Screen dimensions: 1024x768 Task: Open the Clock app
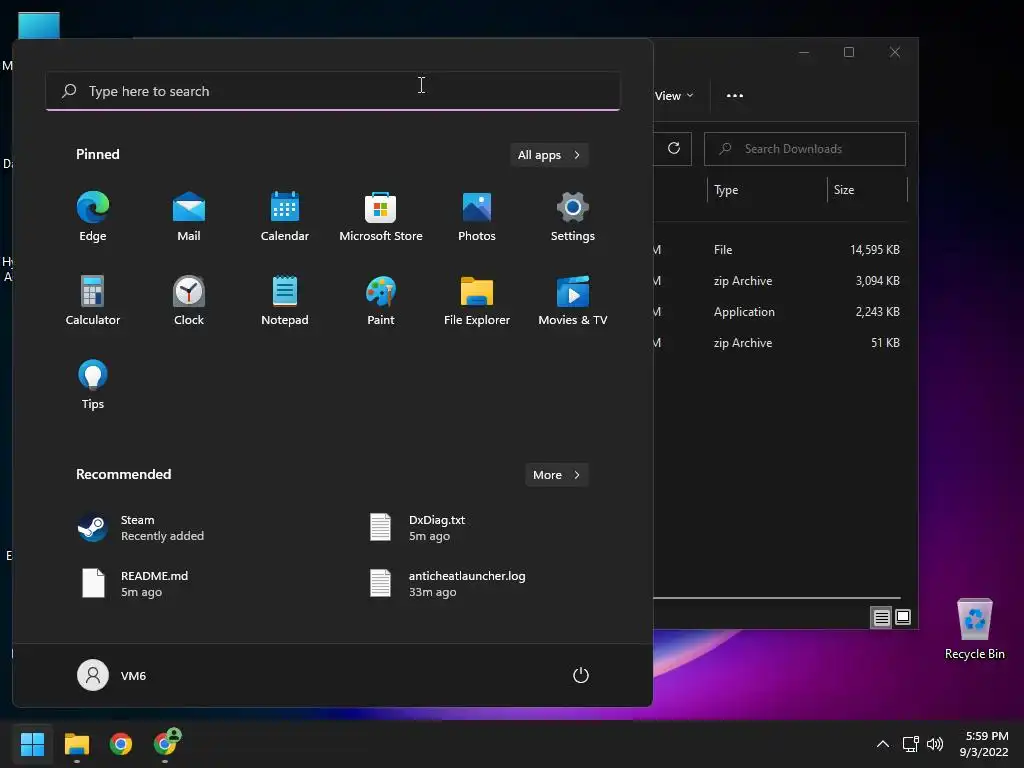(x=189, y=301)
